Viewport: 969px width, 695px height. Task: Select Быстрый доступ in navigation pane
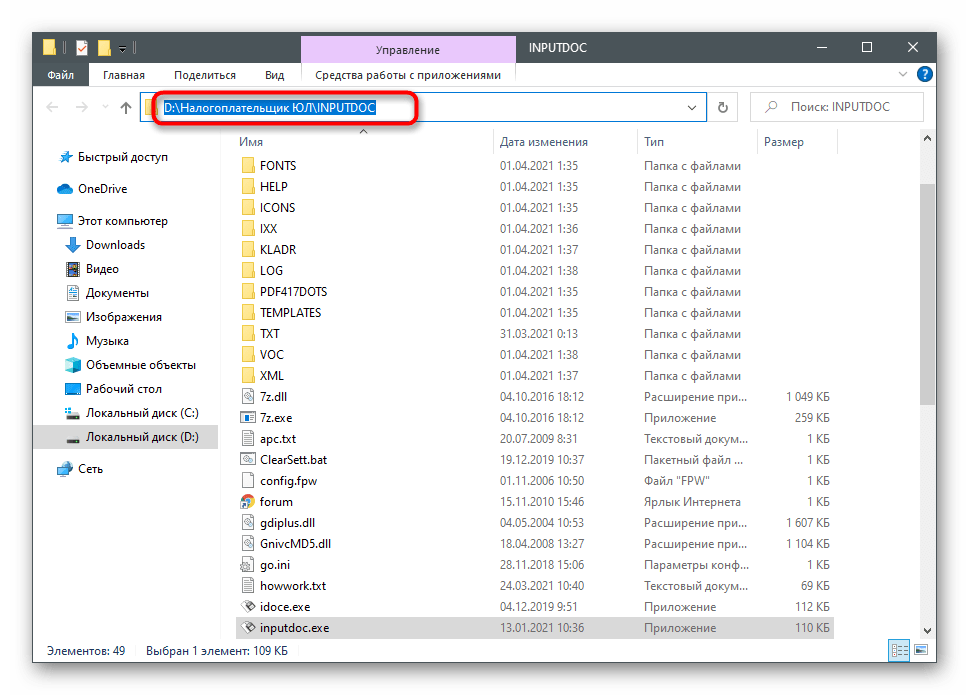122,157
